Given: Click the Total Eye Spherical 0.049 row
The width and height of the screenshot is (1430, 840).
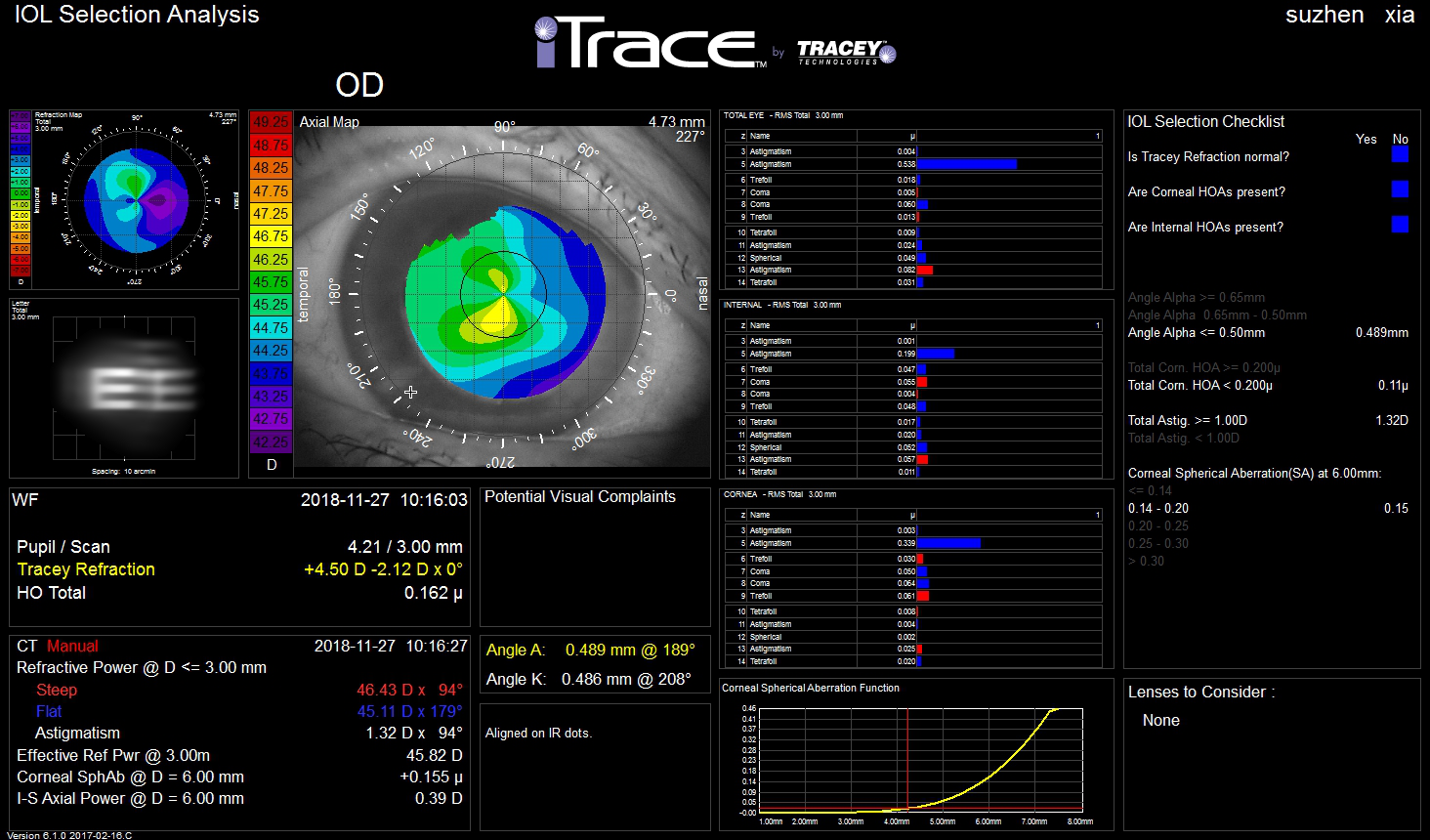Looking at the screenshot, I should tap(914, 258).
